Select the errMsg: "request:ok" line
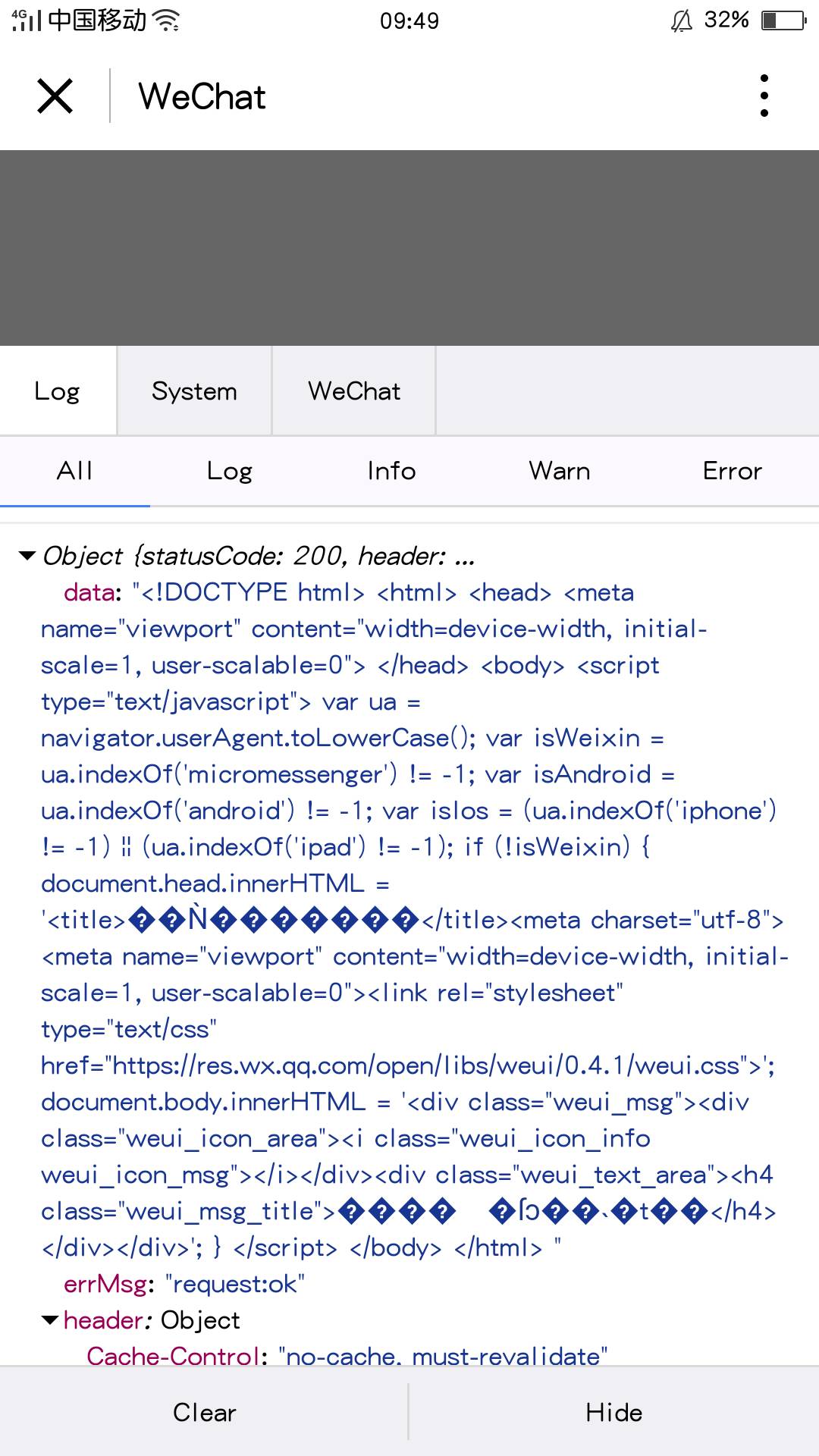 click(x=184, y=1284)
